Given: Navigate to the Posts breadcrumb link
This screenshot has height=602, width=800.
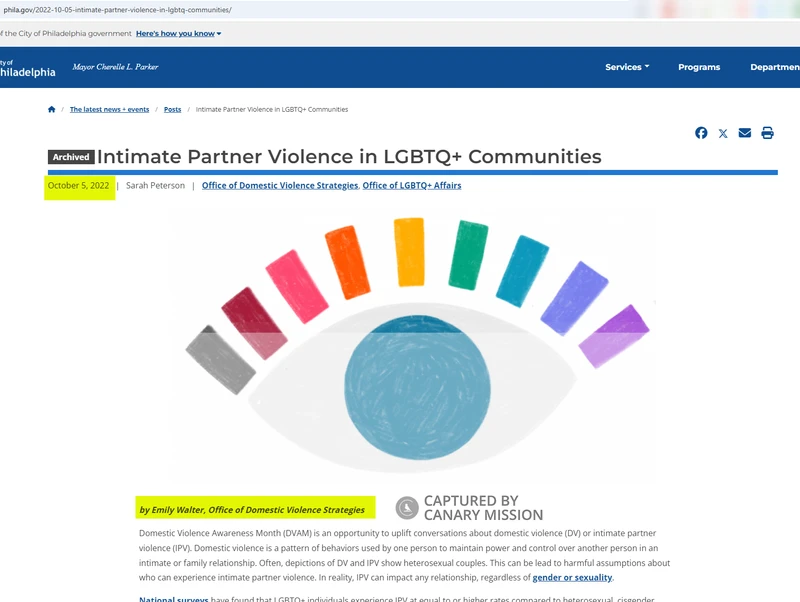Looking at the screenshot, I should click(172, 109).
